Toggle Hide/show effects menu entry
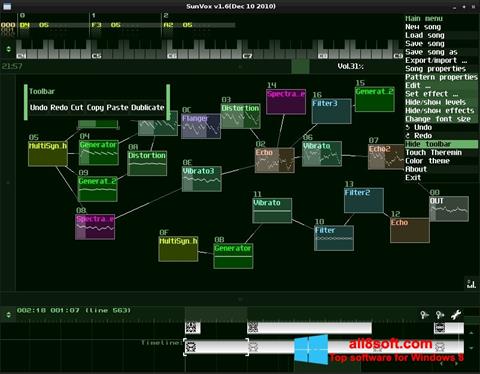The image size is (480, 374). point(439,110)
